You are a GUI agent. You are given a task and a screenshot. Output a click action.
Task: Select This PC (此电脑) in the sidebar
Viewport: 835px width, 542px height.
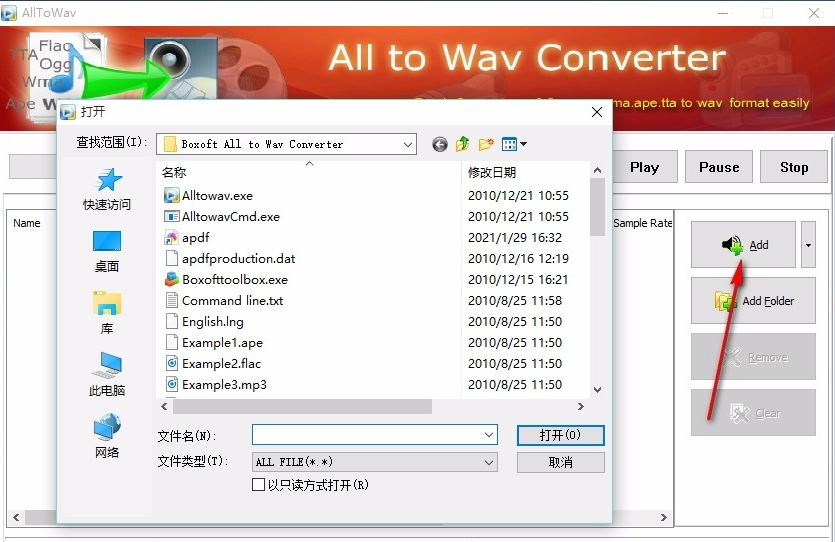click(x=107, y=375)
